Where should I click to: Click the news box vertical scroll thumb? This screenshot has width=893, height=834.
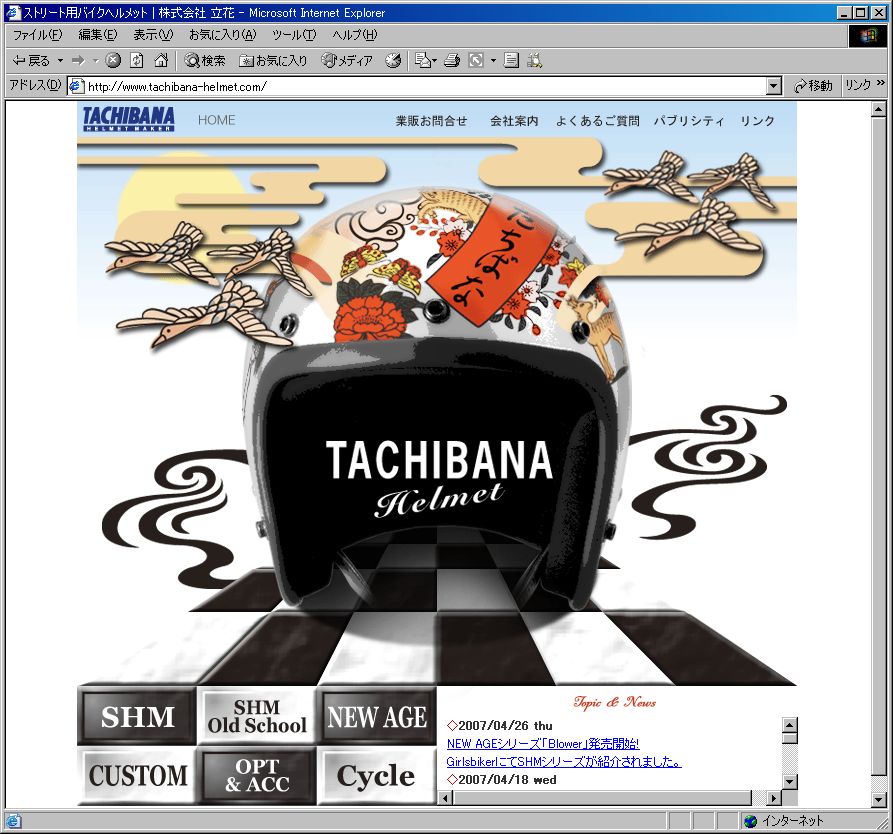pyautogui.click(x=789, y=738)
